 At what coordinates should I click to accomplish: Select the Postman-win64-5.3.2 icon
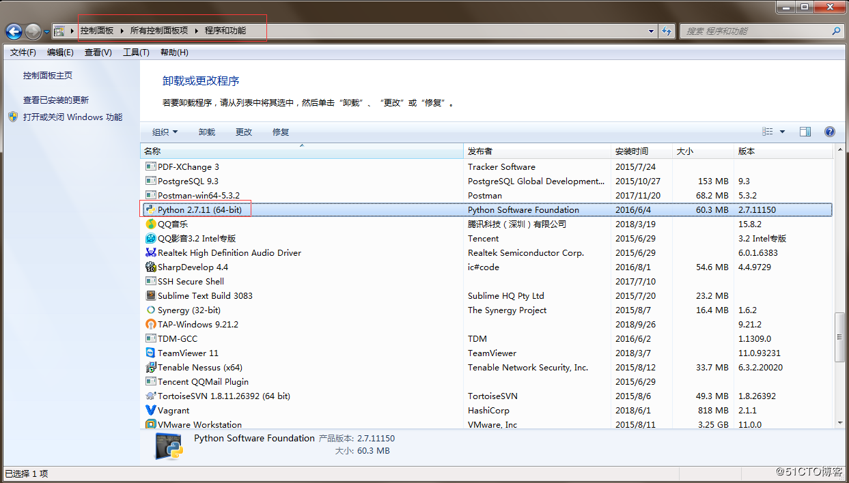pos(151,195)
